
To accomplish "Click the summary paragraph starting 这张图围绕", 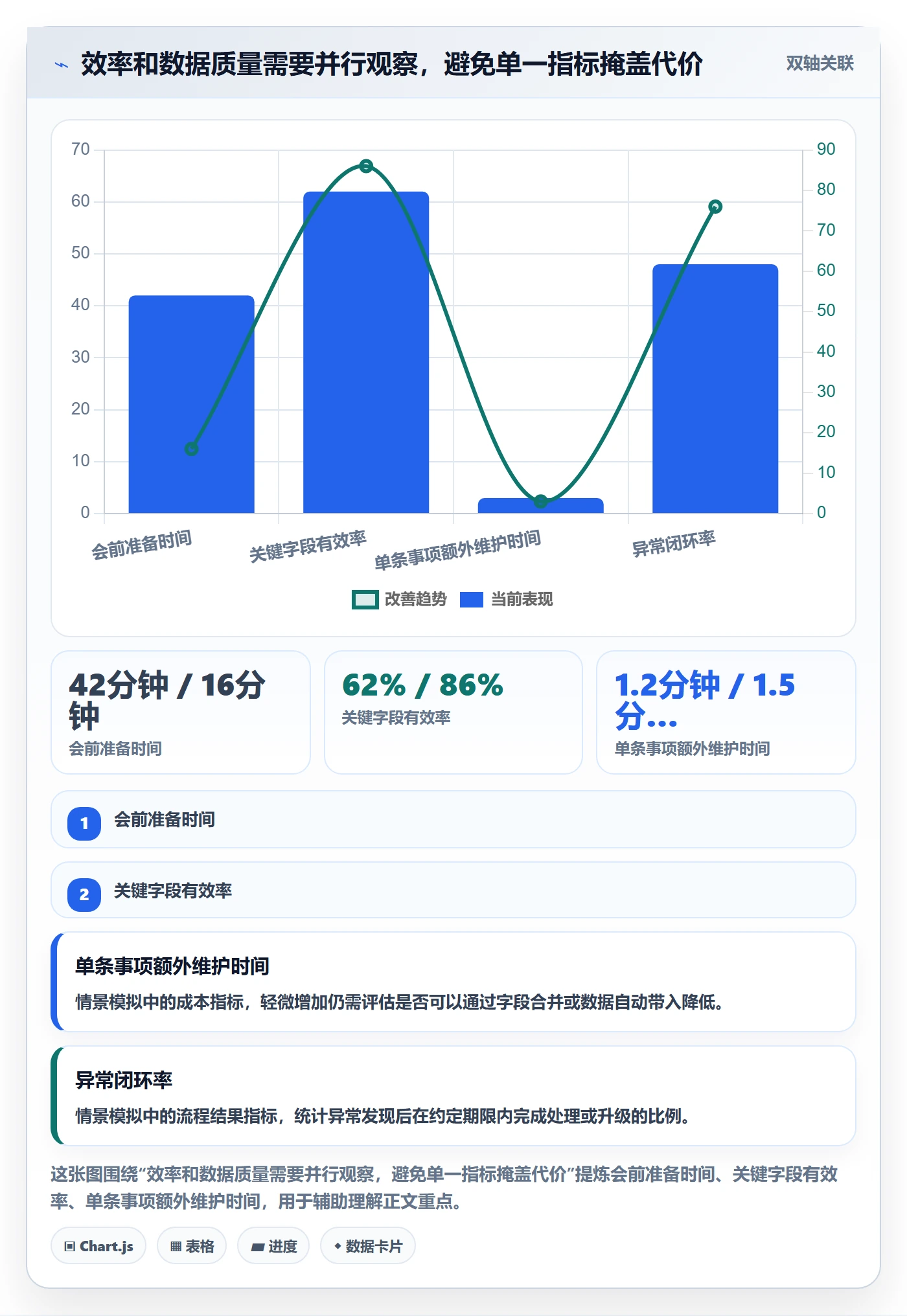I will pos(444,1188).
